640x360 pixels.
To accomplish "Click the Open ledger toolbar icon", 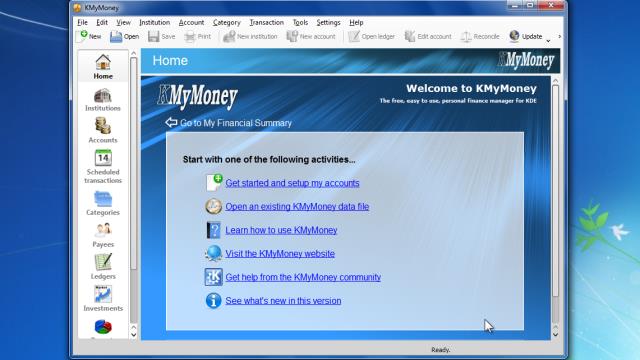I will tap(354, 36).
